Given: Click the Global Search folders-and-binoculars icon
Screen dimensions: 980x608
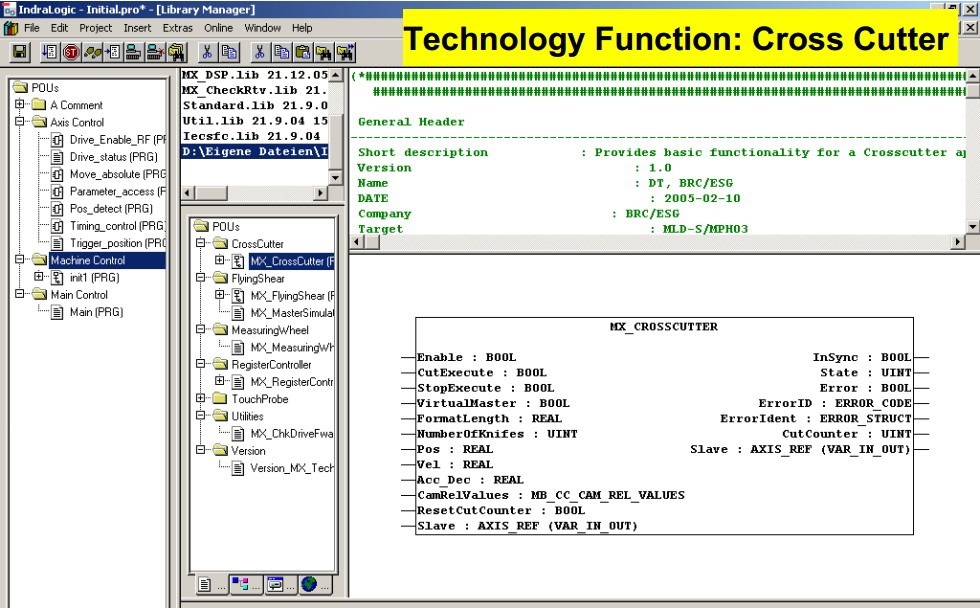Looking at the screenshot, I should point(177,52).
